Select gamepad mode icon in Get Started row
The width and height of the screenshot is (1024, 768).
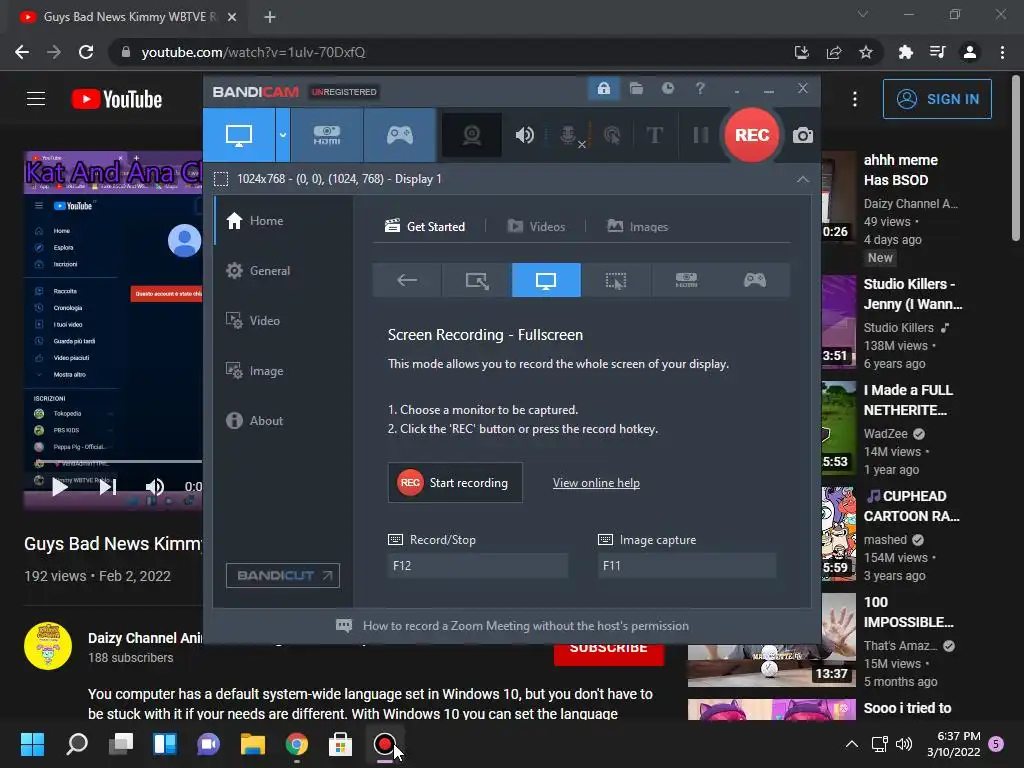(x=755, y=280)
